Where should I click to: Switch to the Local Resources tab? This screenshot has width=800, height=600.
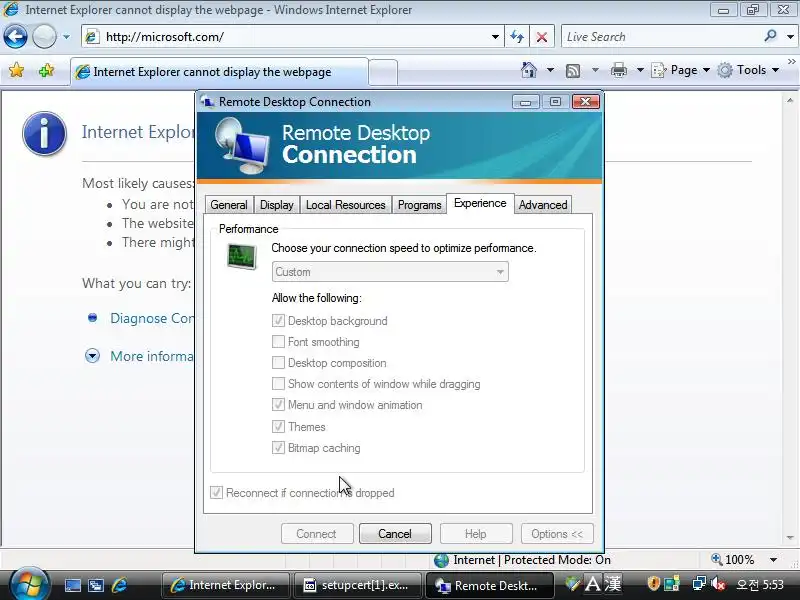coord(345,205)
